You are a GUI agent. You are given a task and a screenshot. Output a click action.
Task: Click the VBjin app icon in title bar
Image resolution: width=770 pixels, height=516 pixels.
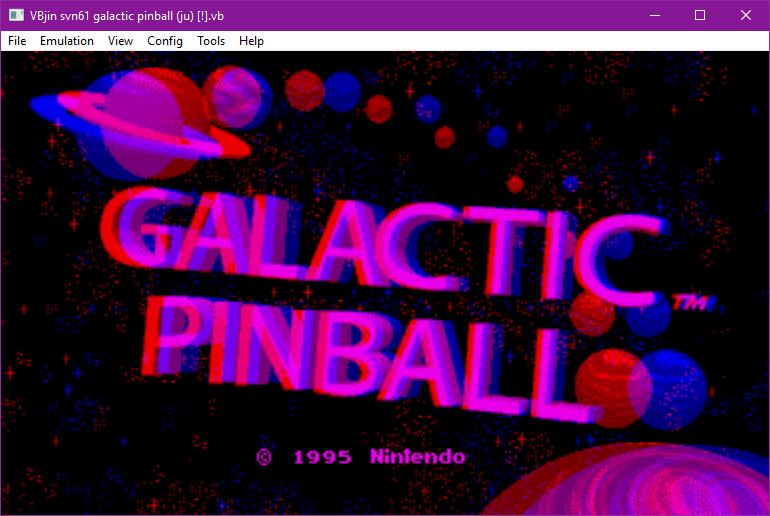tap(16, 15)
